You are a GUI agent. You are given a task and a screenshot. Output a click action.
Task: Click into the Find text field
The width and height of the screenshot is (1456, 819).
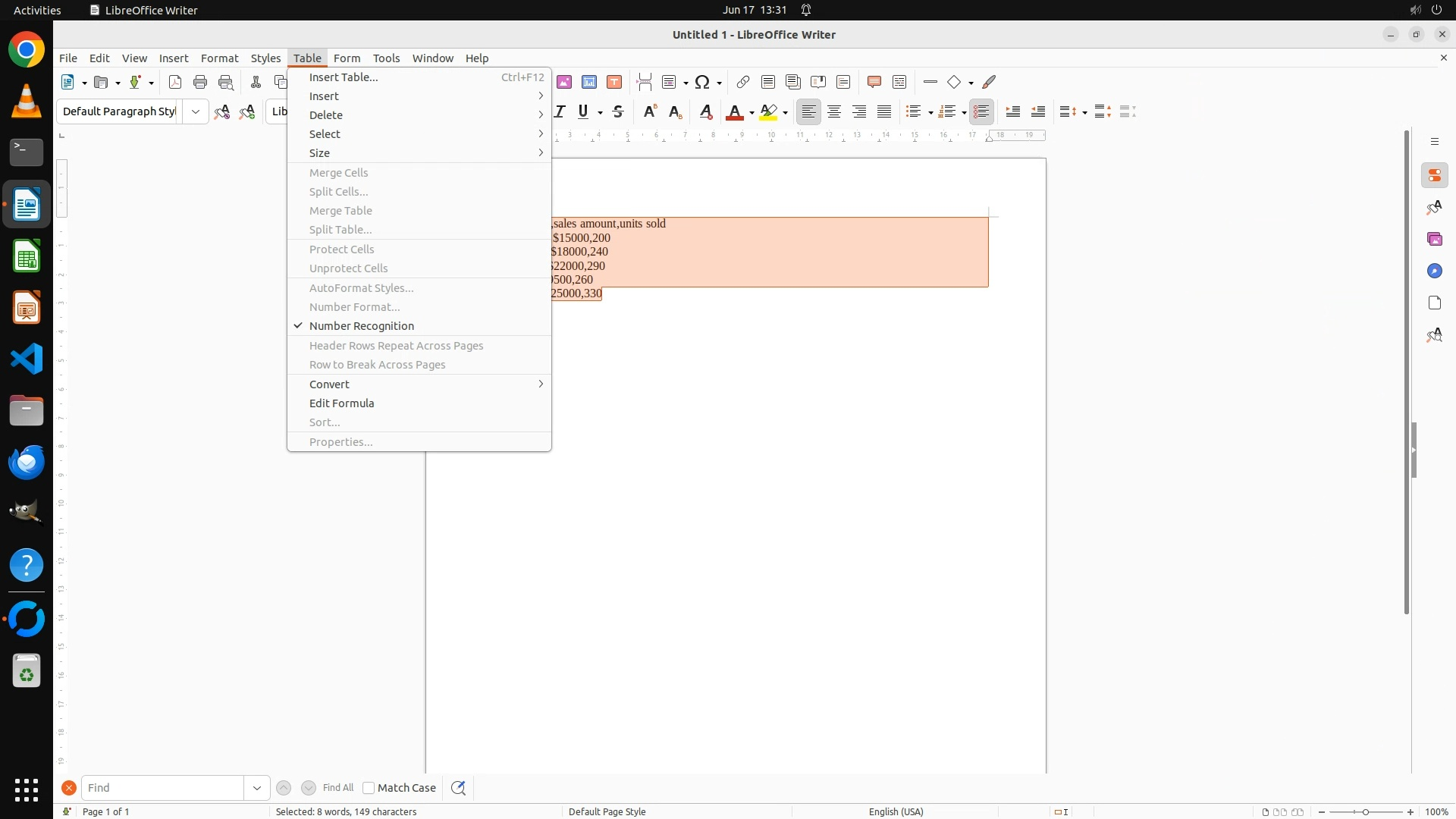[x=163, y=788]
